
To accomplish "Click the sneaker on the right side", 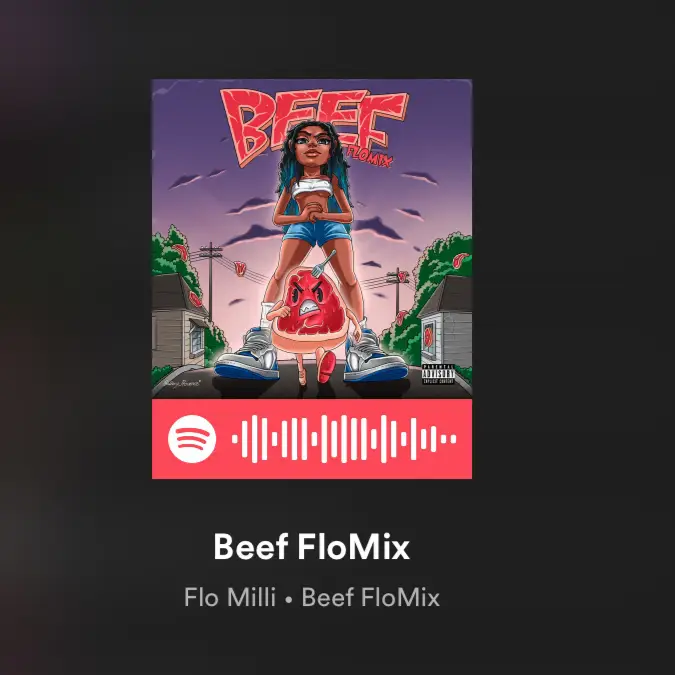I will coord(375,356).
